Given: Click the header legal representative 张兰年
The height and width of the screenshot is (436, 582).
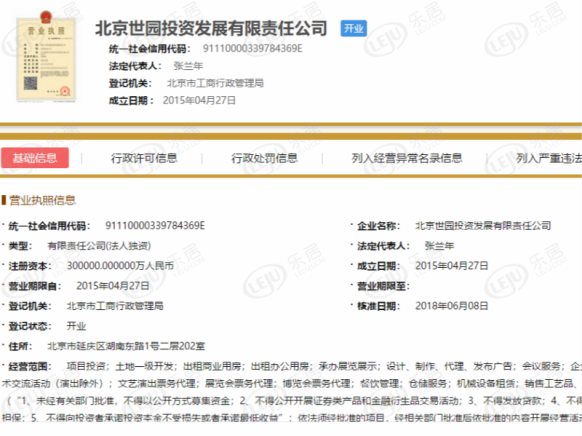Looking at the screenshot, I should 188,66.
